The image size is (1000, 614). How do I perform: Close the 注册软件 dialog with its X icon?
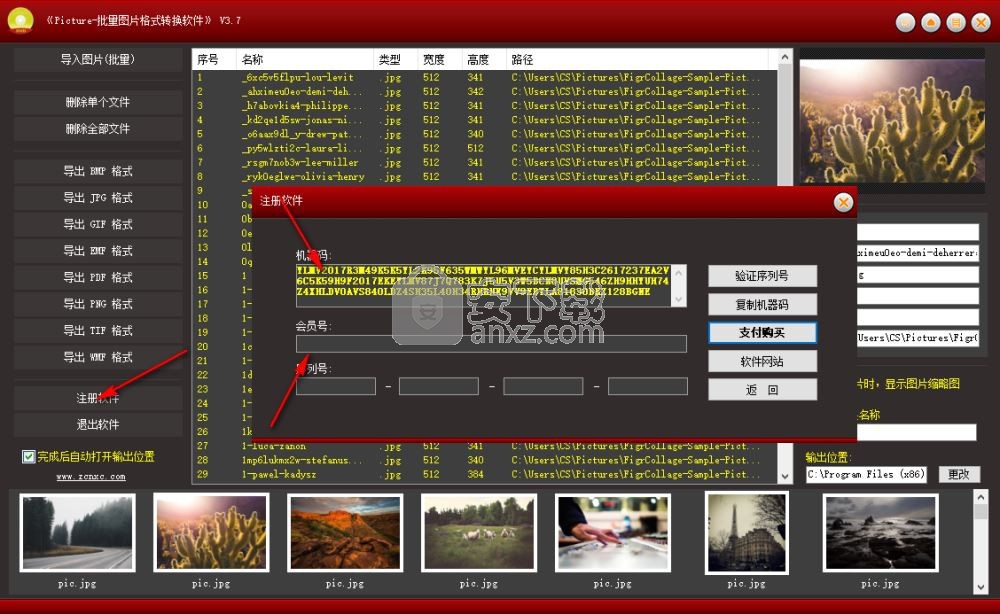tap(843, 203)
